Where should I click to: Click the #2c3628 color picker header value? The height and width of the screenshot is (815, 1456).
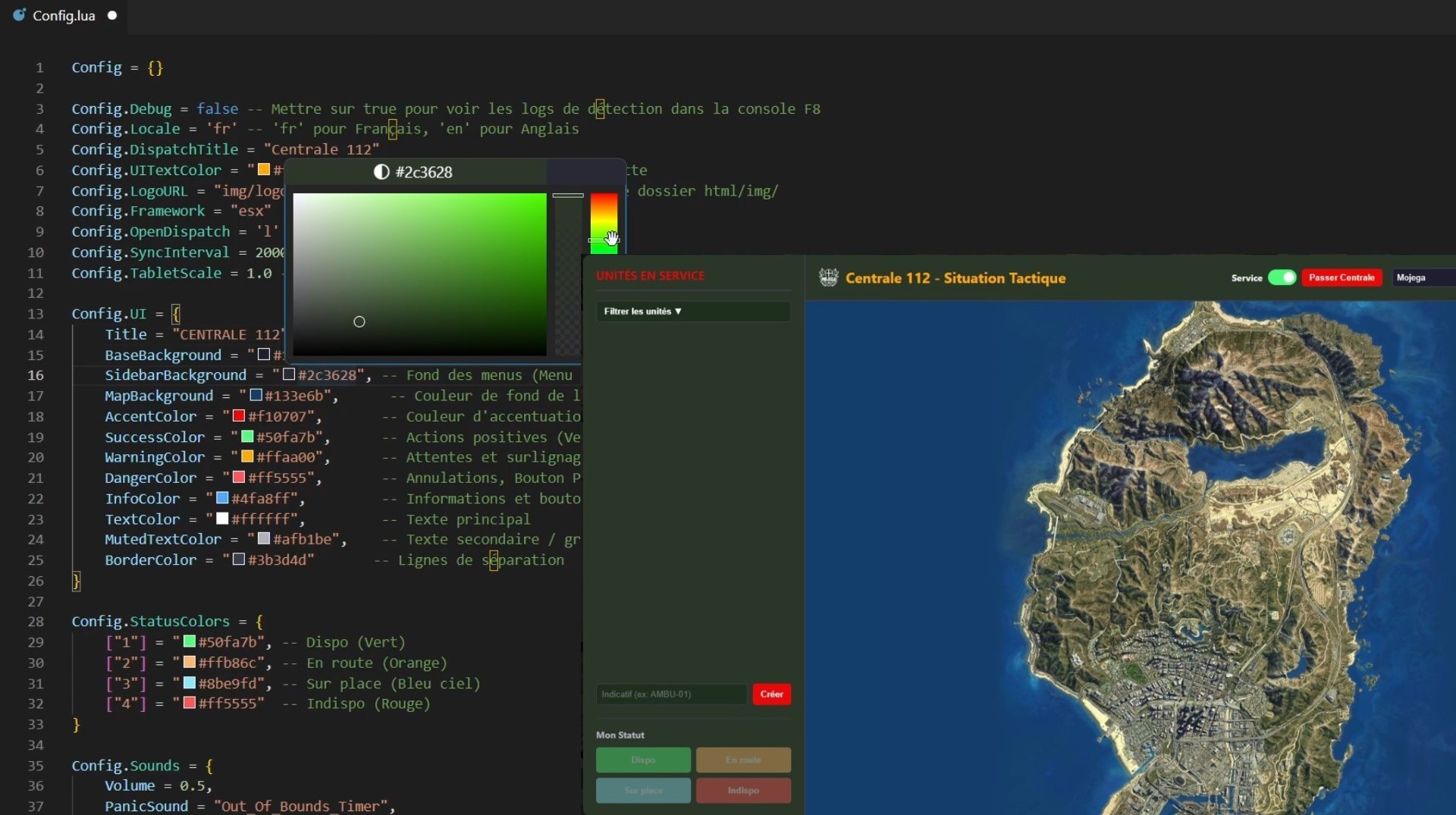(424, 172)
